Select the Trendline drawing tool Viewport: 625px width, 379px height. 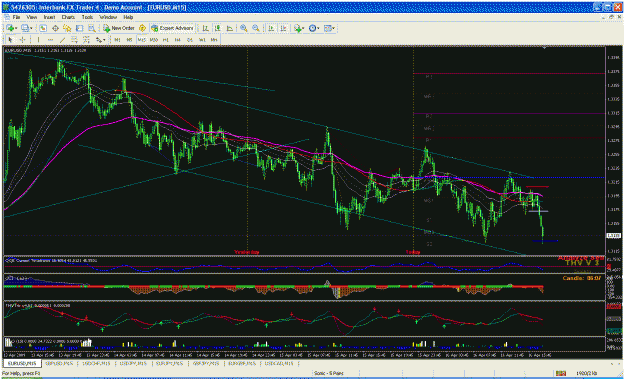(62, 40)
